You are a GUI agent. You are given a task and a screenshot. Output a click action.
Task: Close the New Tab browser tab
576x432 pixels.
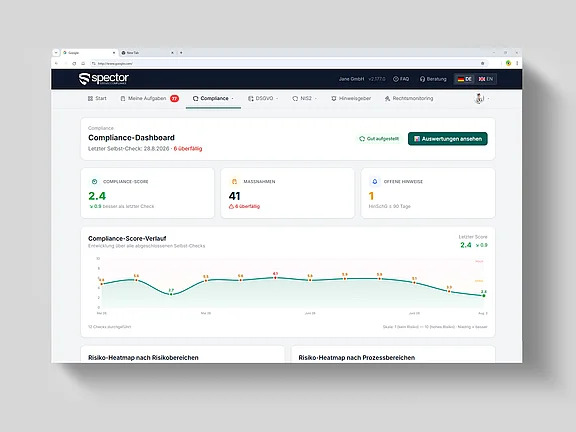coord(172,53)
